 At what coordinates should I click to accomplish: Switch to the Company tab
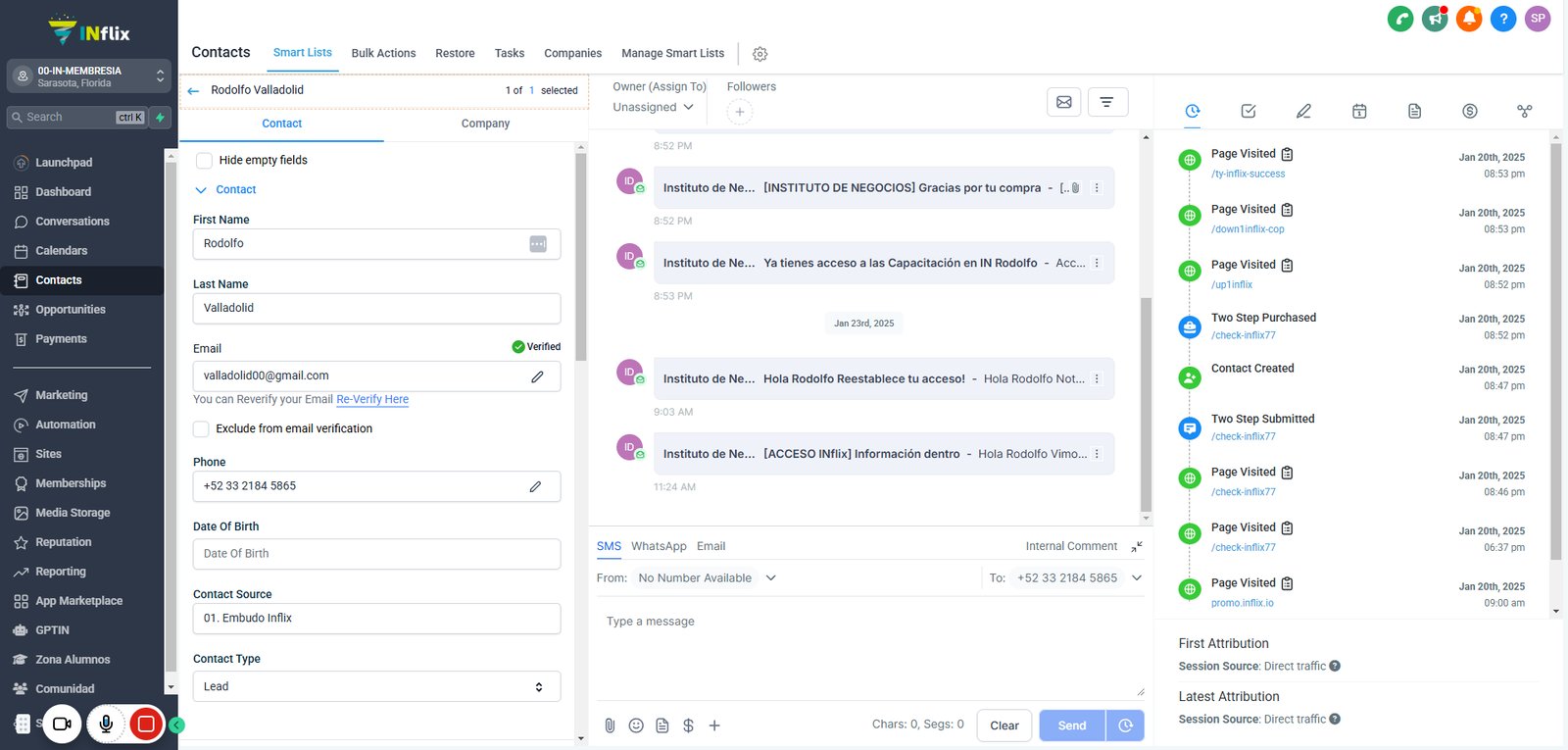485,124
